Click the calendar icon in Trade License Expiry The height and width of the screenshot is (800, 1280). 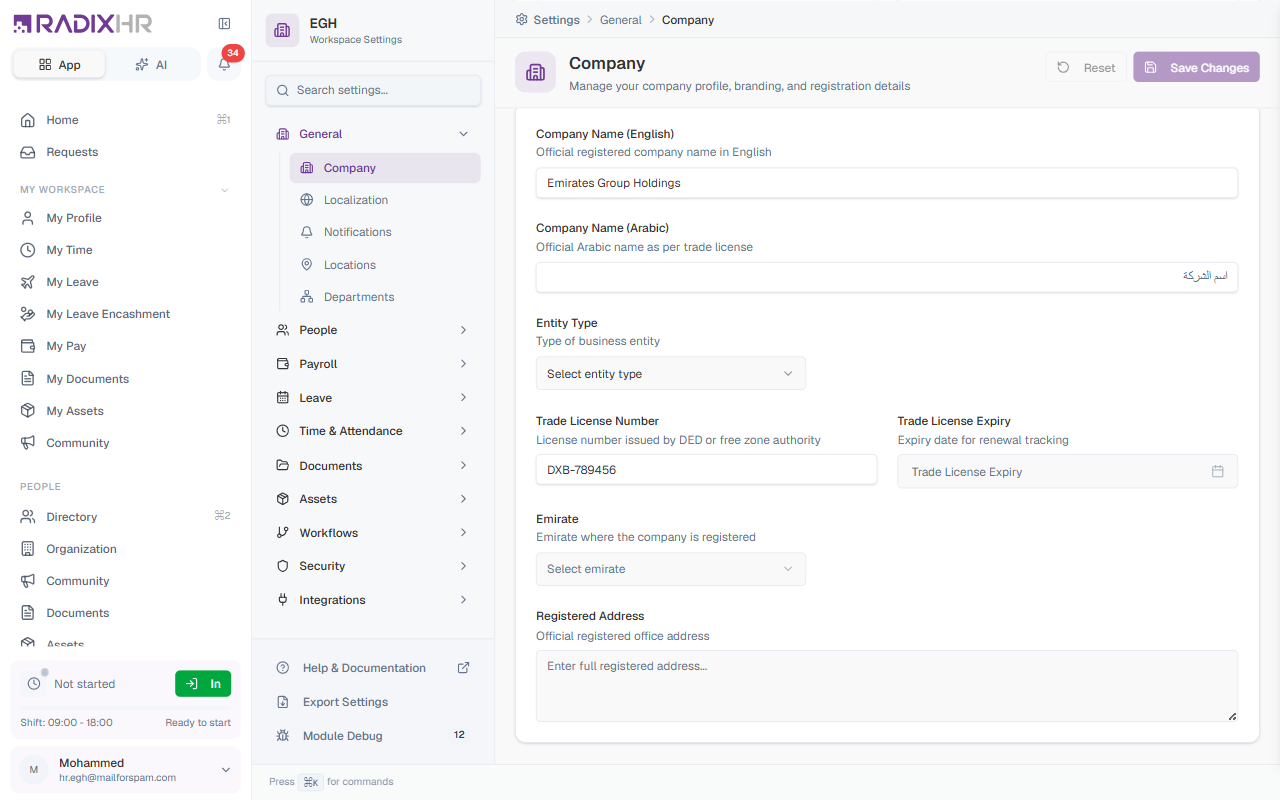tap(1217, 471)
